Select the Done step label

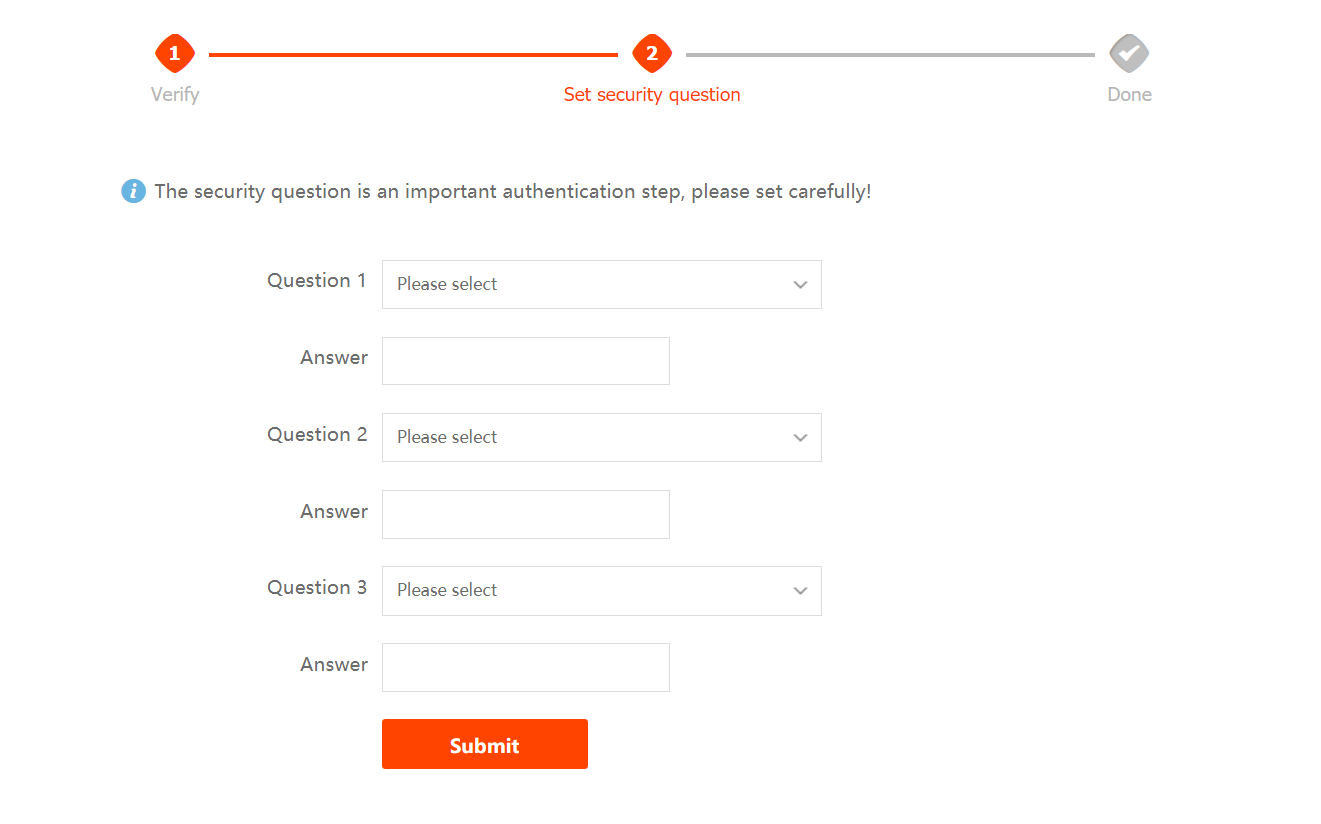pyautogui.click(x=1130, y=95)
